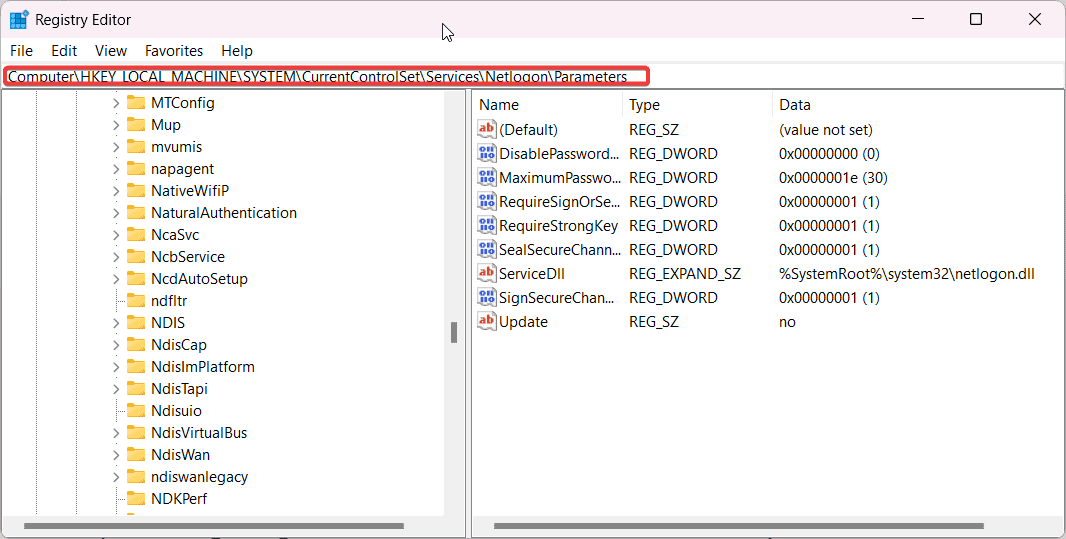The height and width of the screenshot is (539, 1066).
Task: Click the MaximumPasswo DWORD value icon
Action: 487,177
